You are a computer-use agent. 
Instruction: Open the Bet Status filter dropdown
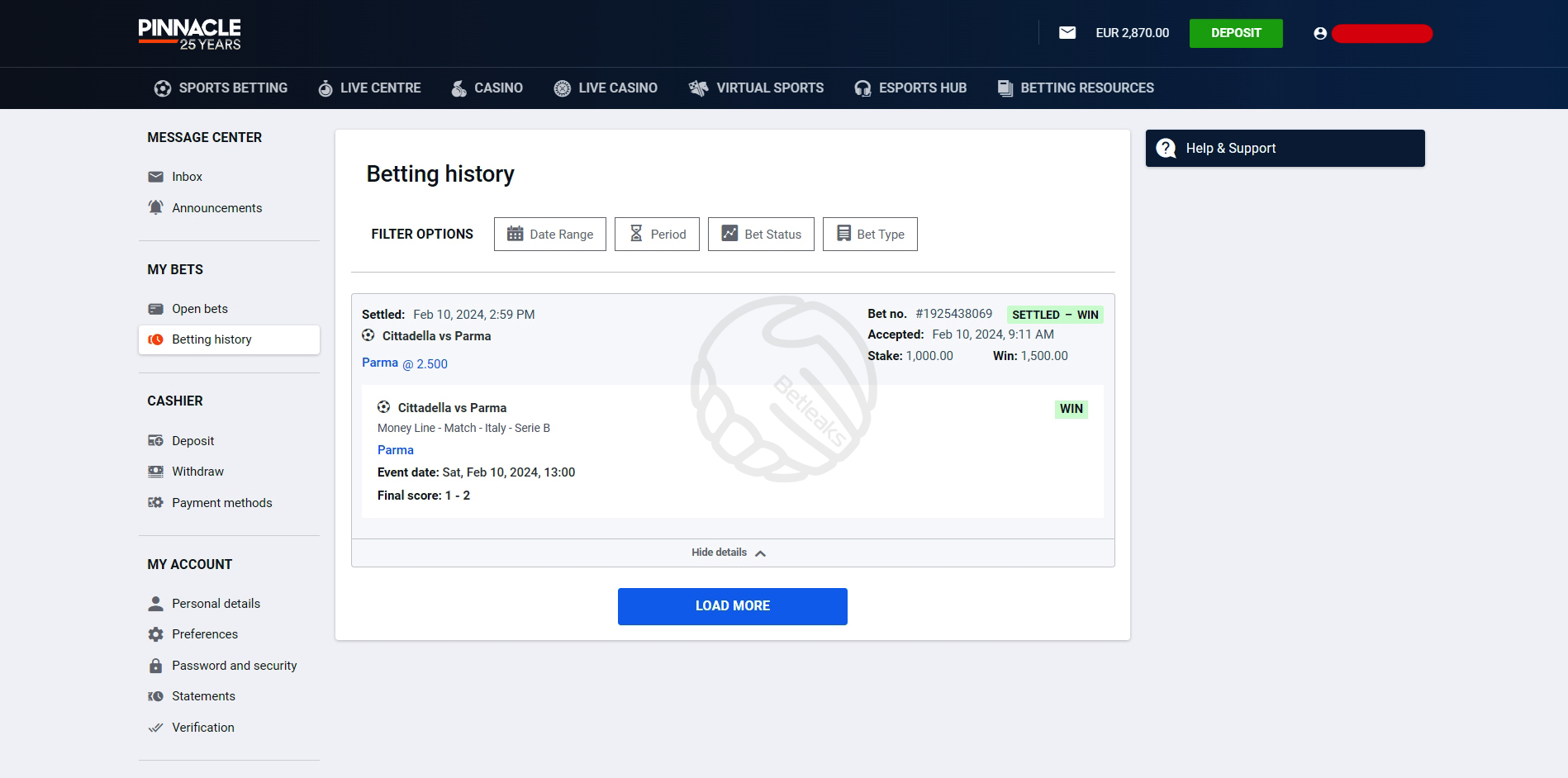tap(761, 234)
